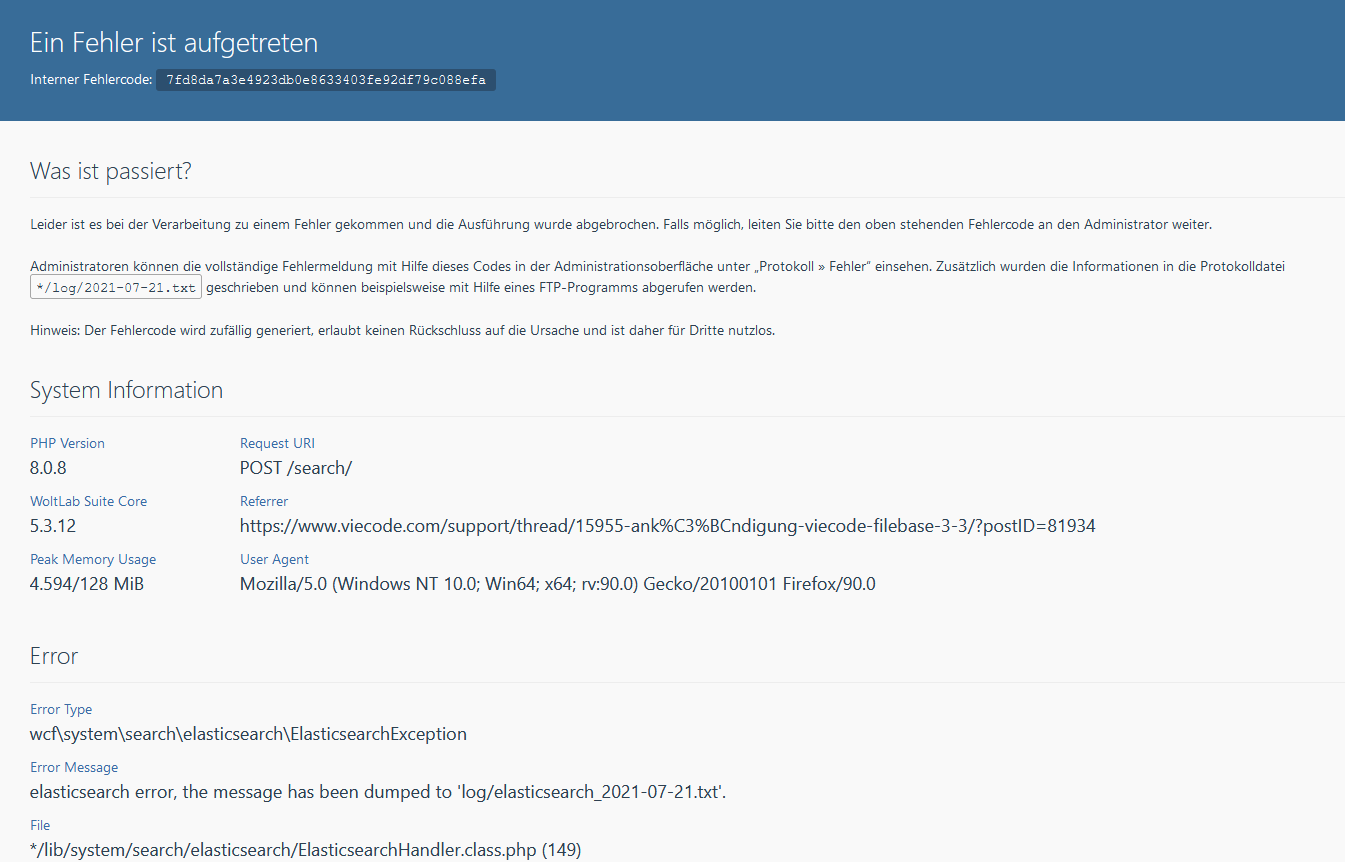The height and width of the screenshot is (862, 1345).
Task: Click the "User Agent" field label
Action: tap(274, 559)
